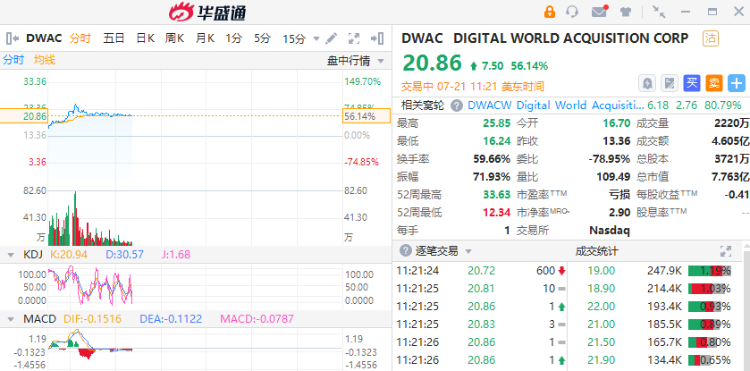Screen dimensions: 750x371
Task: Open the messages envelope icon
Action: coord(599,11)
